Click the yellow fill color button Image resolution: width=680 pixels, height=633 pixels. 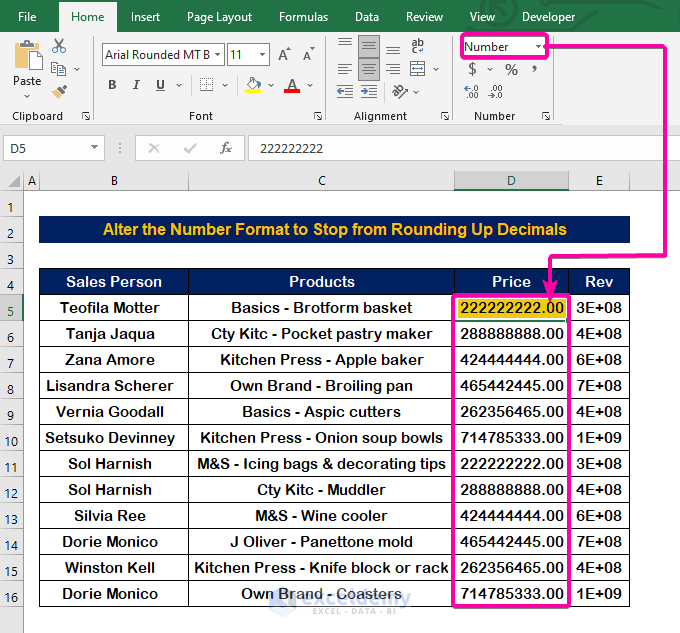point(254,86)
